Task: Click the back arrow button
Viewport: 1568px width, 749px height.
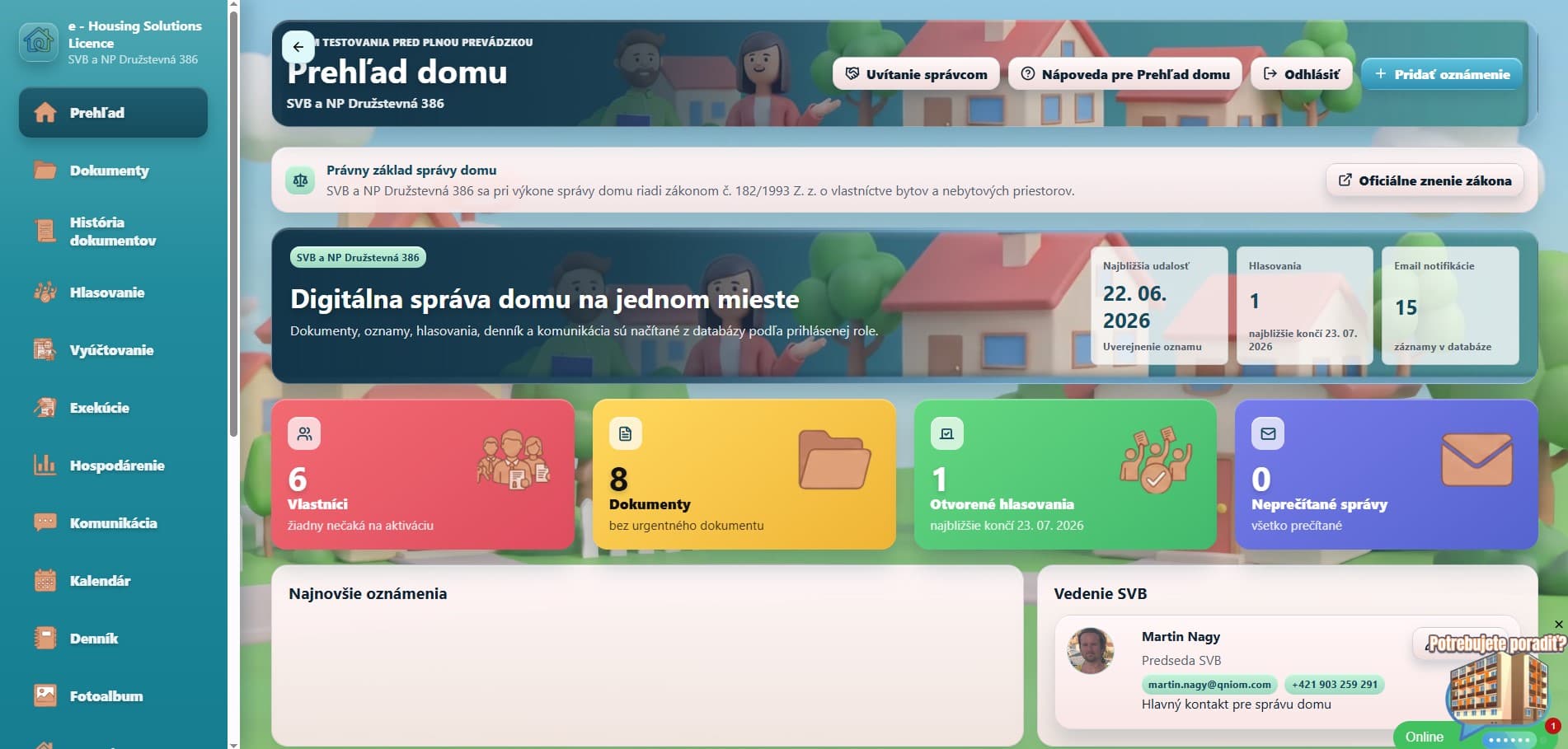Action: click(x=298, y=47)
